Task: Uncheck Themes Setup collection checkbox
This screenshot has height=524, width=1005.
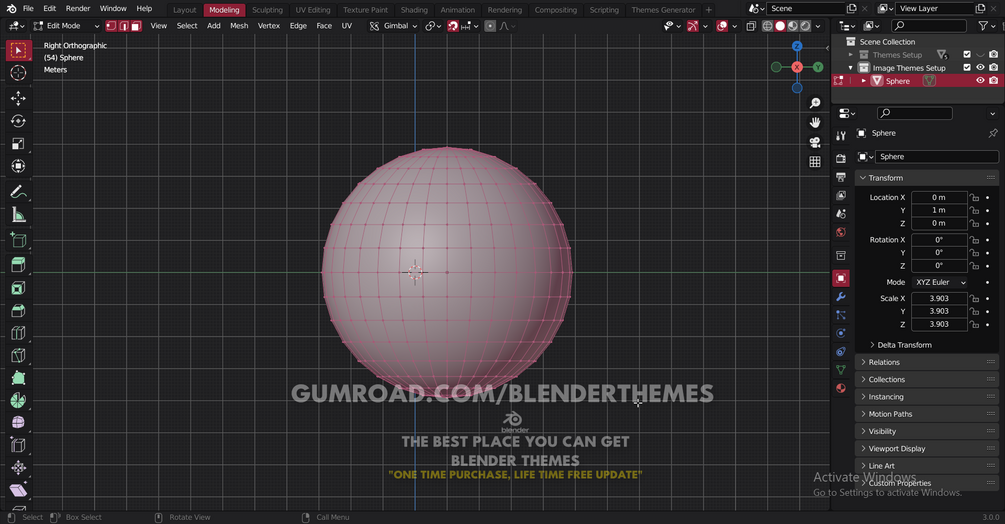Action: 967,54
